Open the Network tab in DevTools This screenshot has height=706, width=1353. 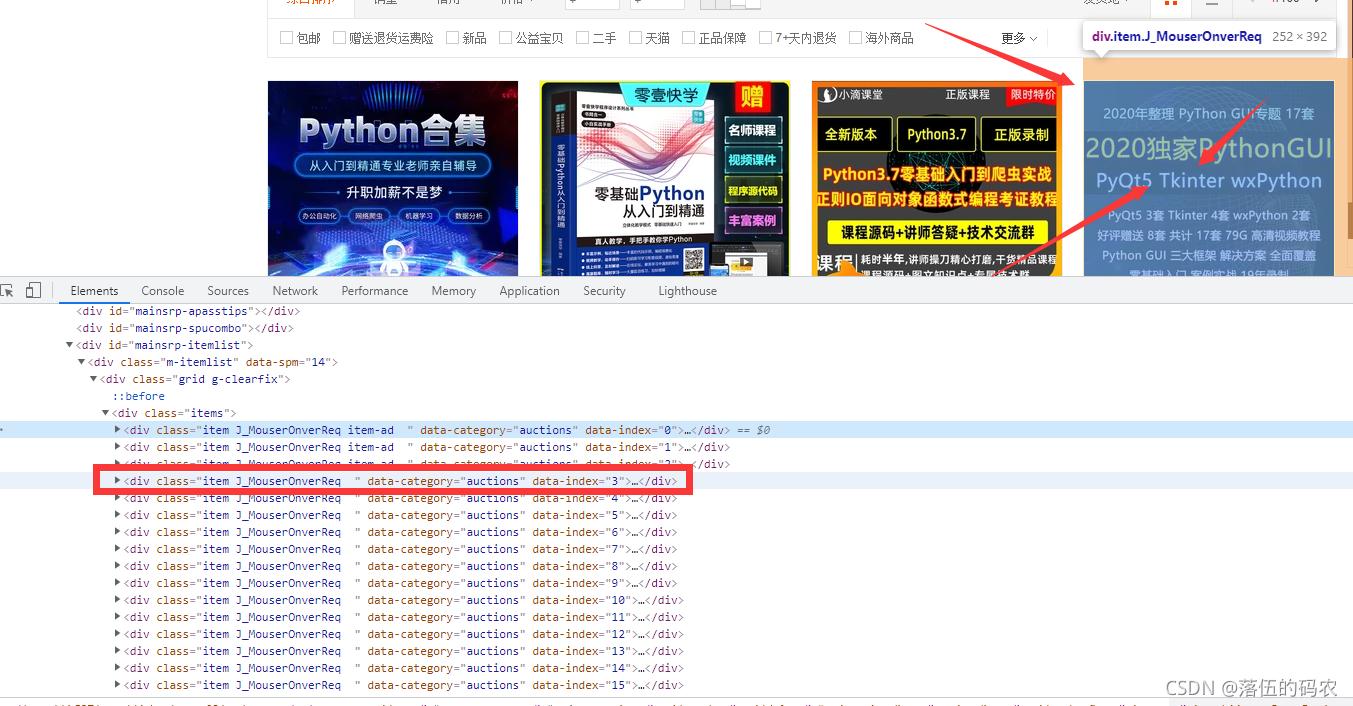(x=295, y=290)
